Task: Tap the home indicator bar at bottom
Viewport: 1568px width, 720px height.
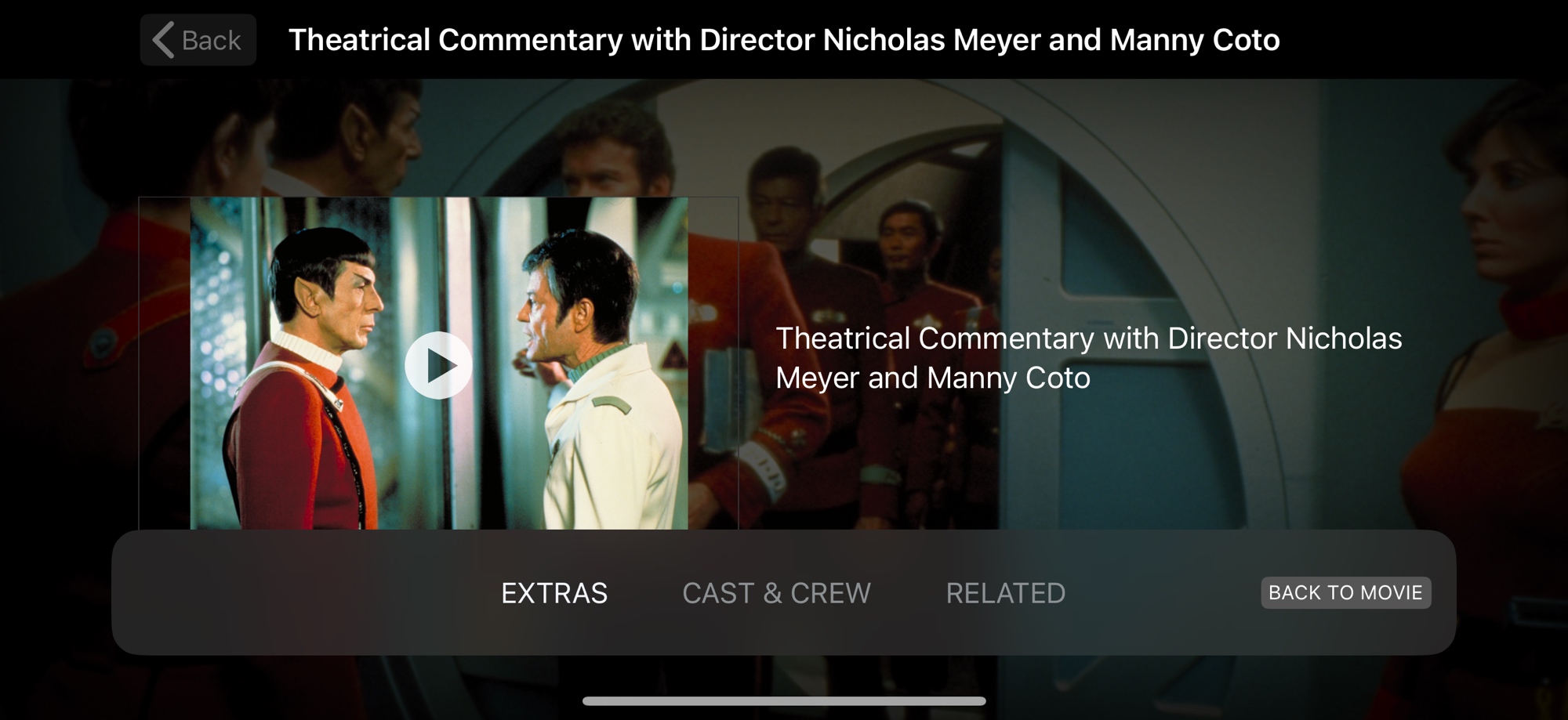Action: point(784,701)
